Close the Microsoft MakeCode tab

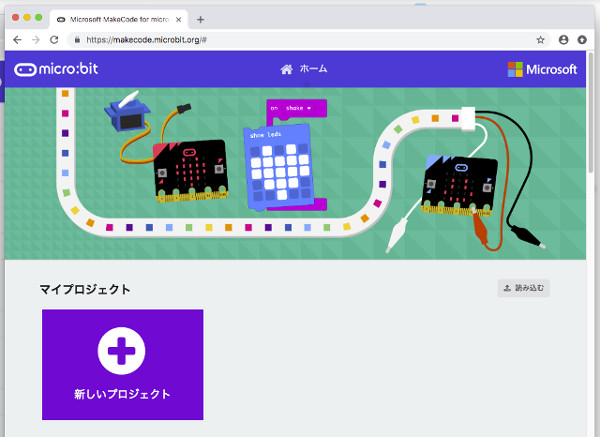click(x=180, y=19)
